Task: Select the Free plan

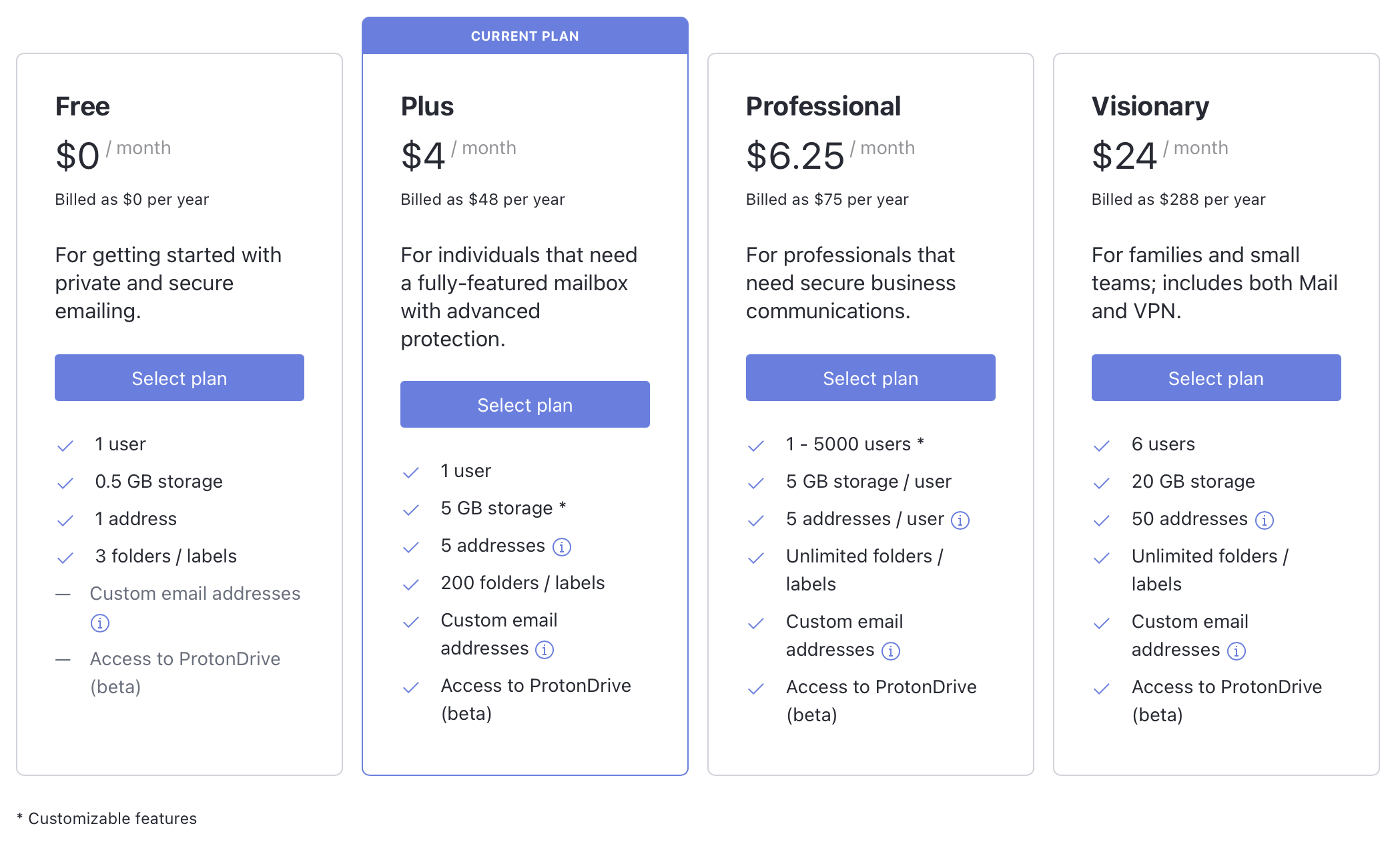Action: 180,378
